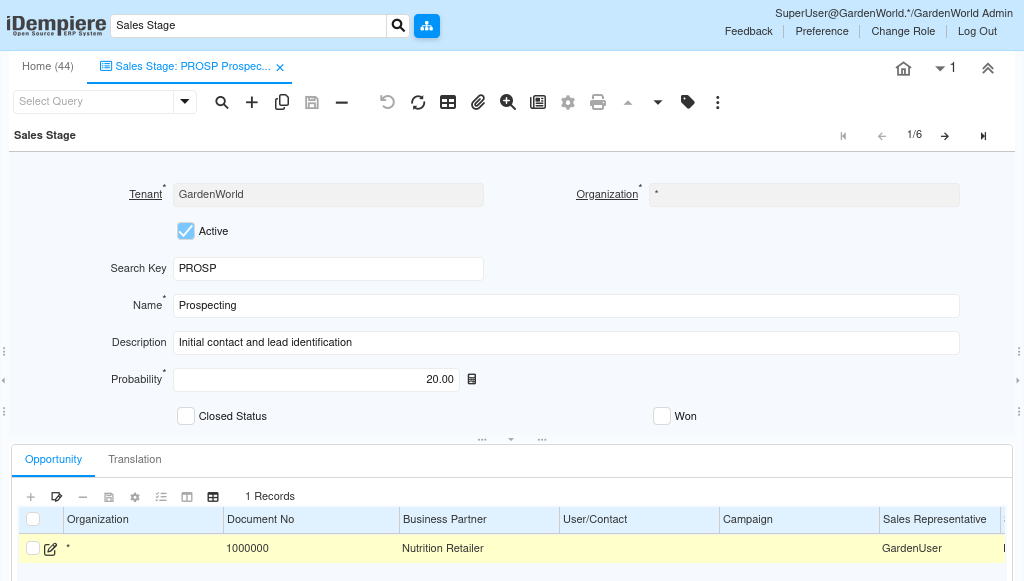
Task: Click the Change Role link
Action: coord(903,31)
